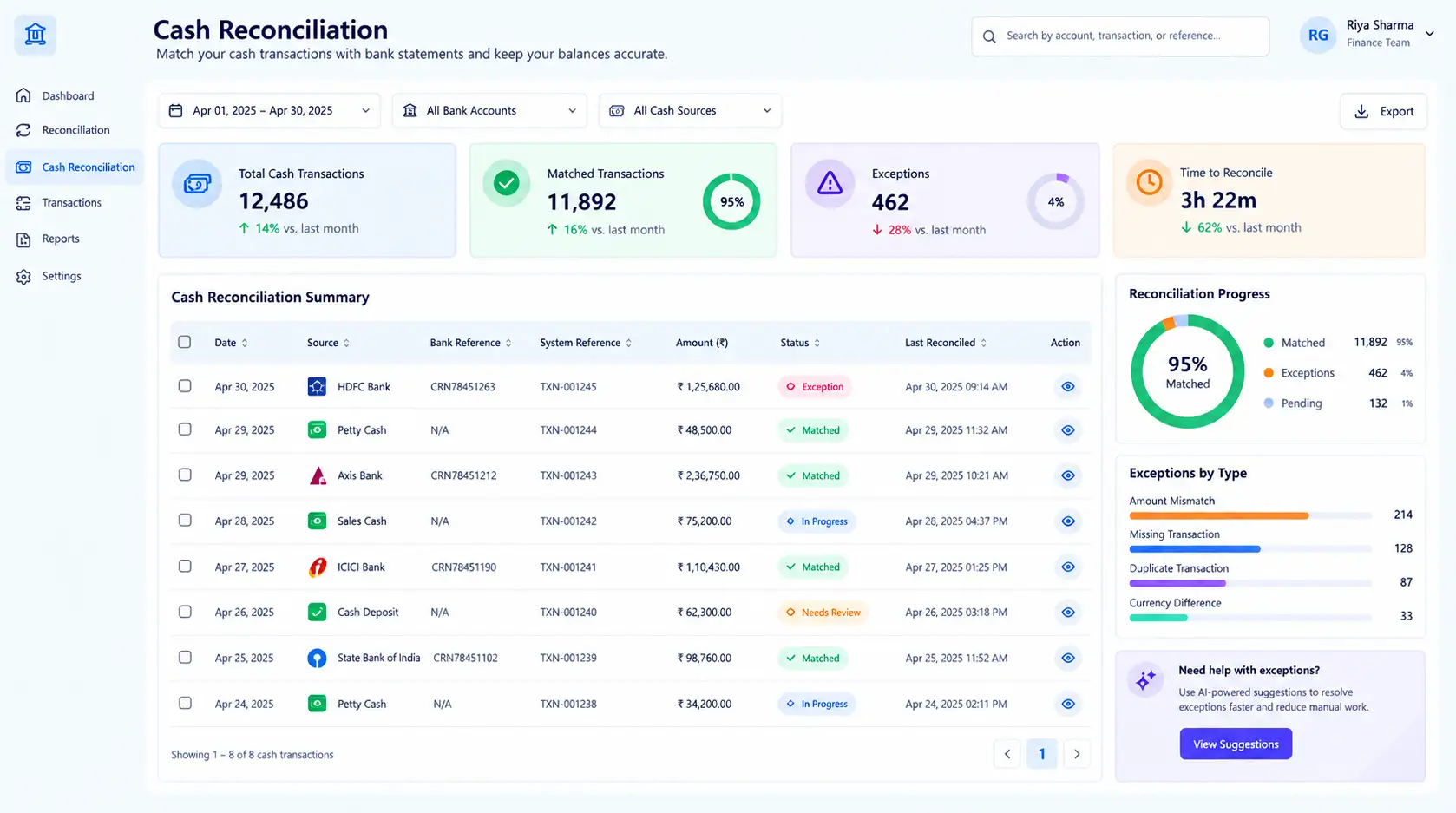Viewport: 1456px width, 813px height.
Task: Open the All Bank Accounts dropdown
Action: (x=489, y=110)
